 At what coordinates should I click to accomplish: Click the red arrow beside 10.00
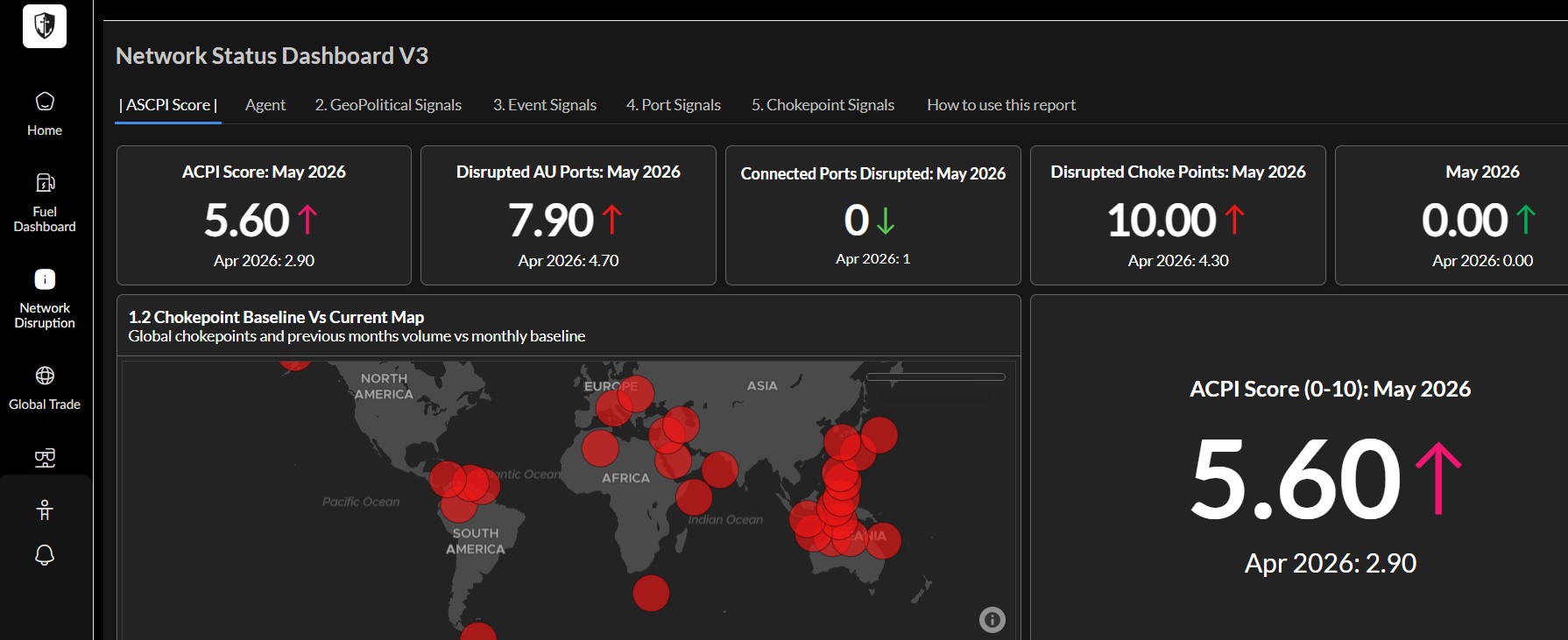(1234, 219)
